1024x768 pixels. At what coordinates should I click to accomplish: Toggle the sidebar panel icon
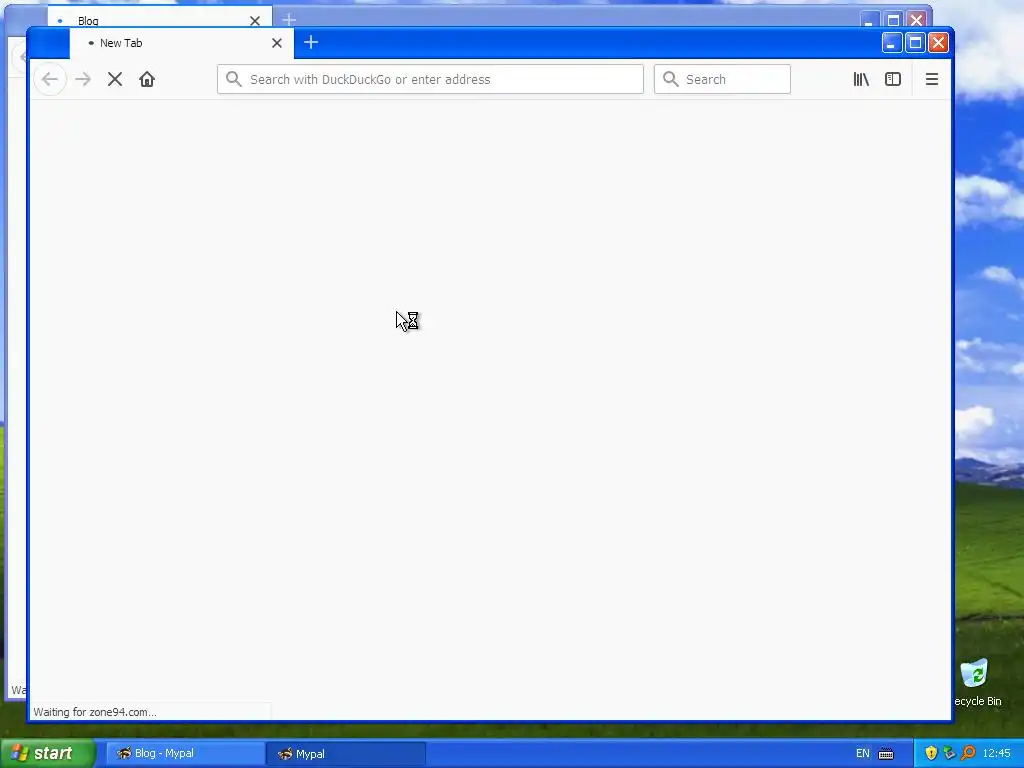click(893, 79)
